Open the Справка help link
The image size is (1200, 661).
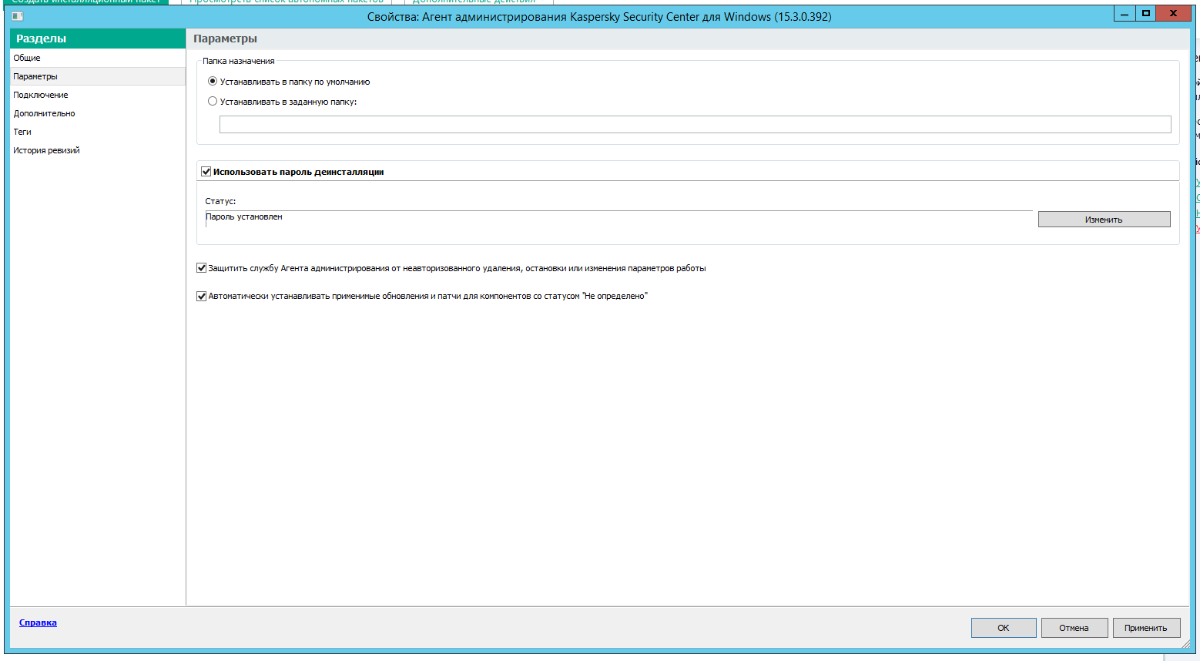[38, 622]
